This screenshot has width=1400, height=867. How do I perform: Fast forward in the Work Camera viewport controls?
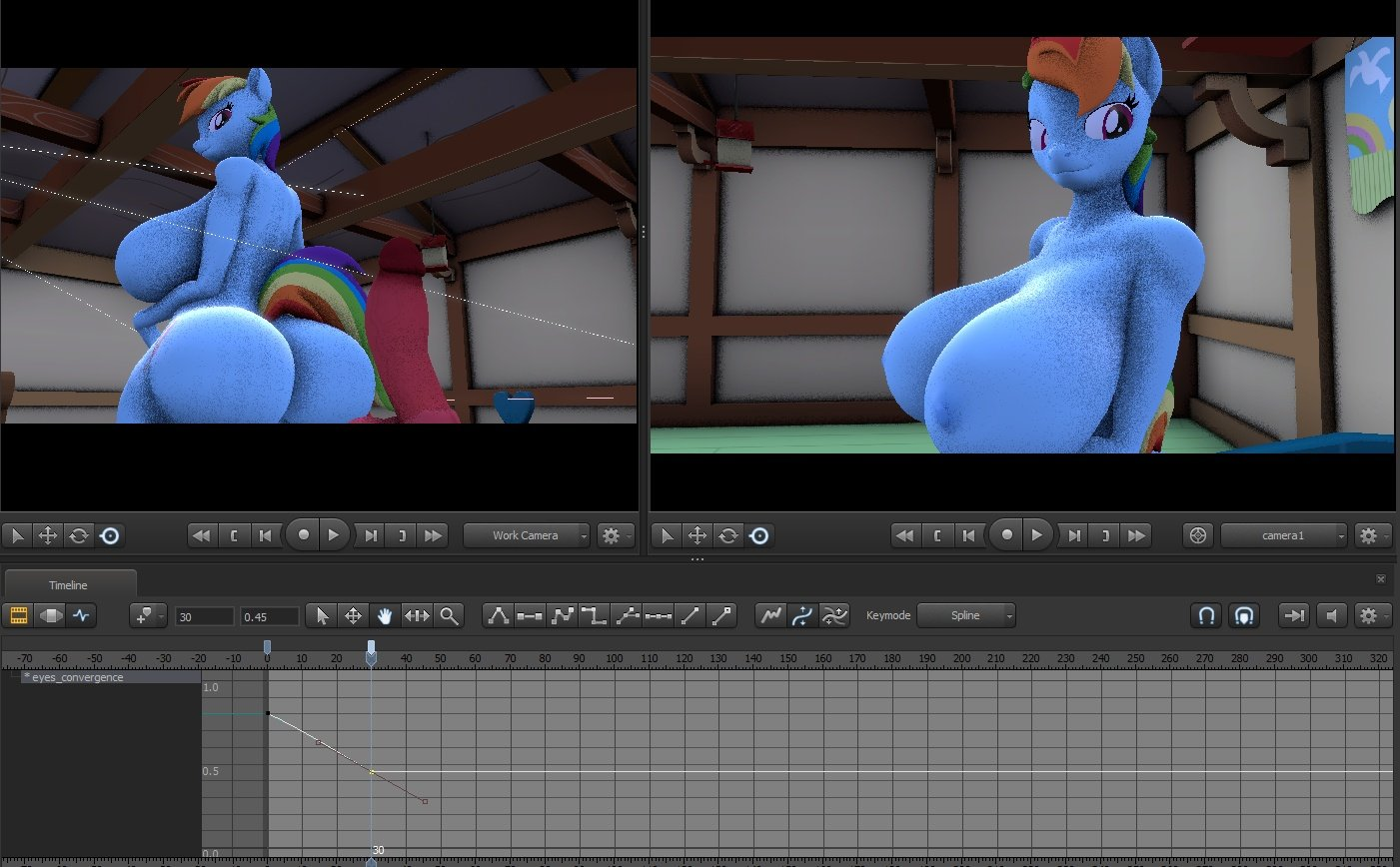click(x=434, y=535)
